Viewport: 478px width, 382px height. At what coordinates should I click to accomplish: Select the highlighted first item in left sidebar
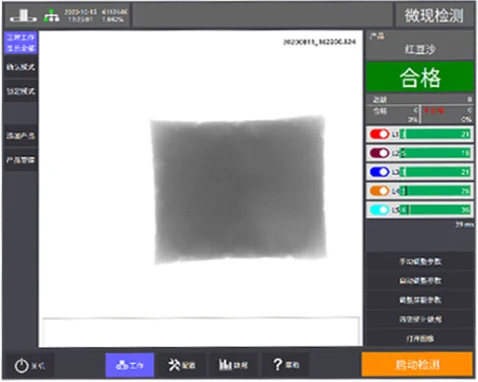pos(21,42)
